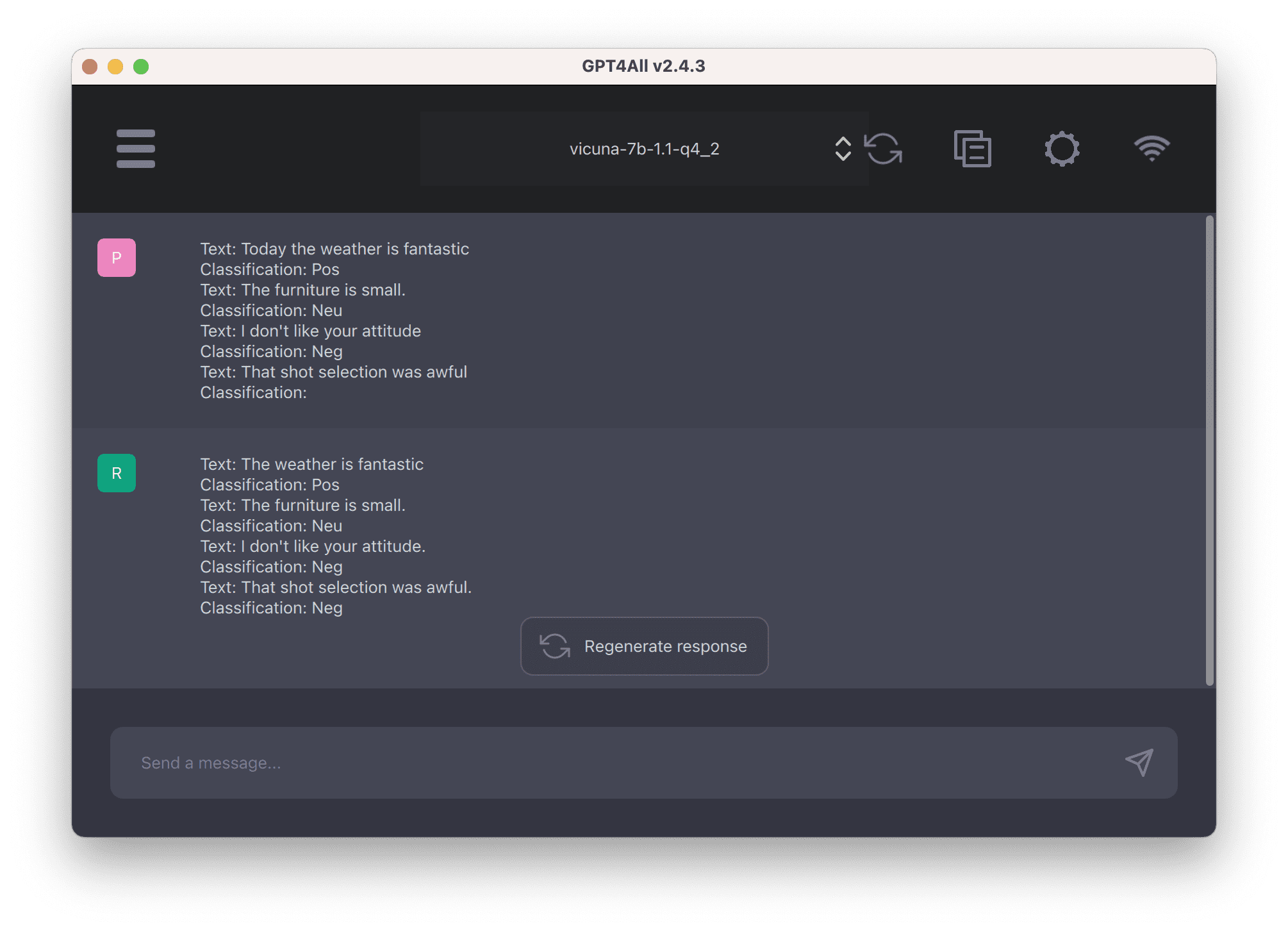Click the network status icon

pyautogui.click(x=1152, y=148)
